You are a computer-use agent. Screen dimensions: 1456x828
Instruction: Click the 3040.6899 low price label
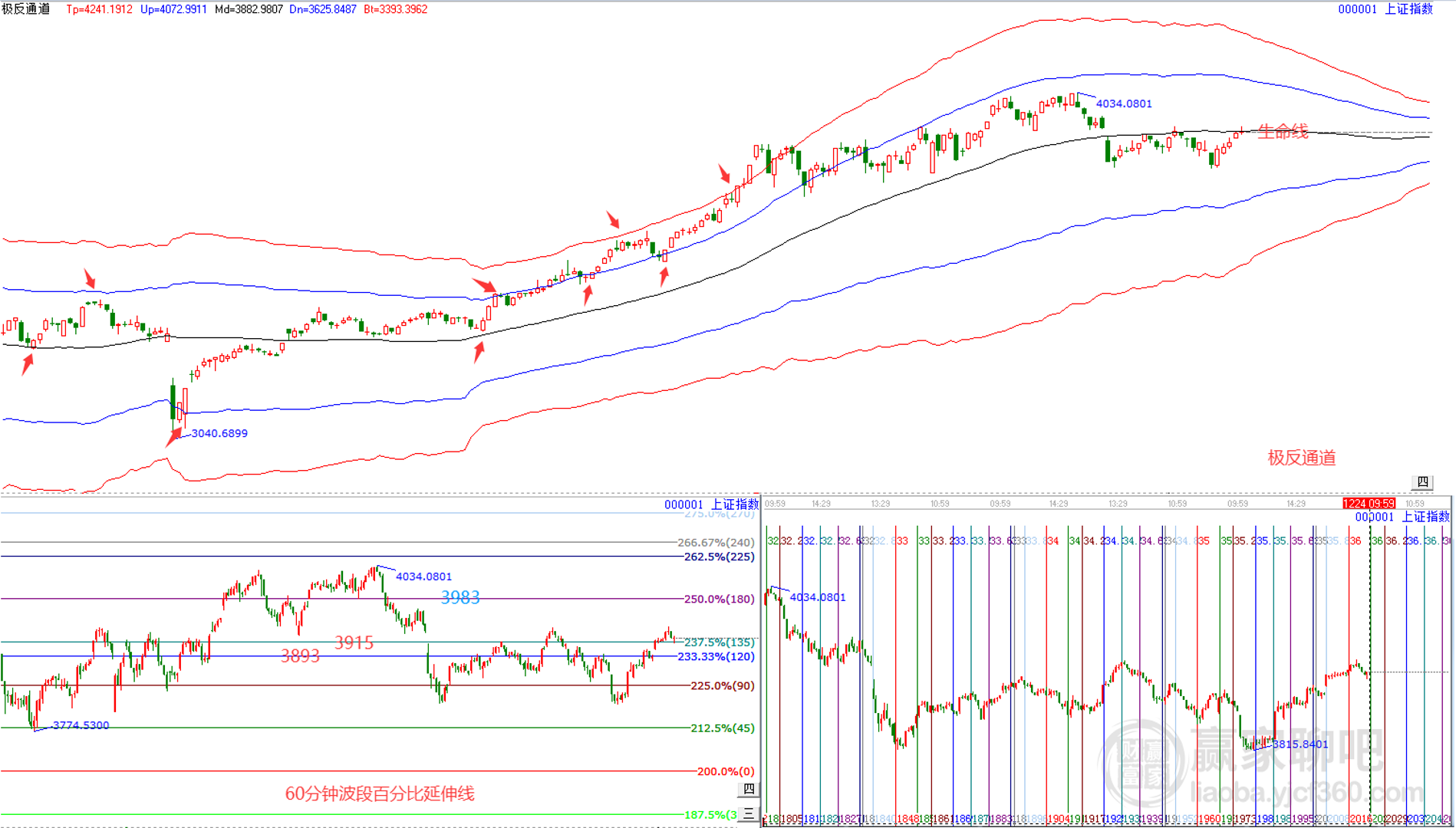219,433
